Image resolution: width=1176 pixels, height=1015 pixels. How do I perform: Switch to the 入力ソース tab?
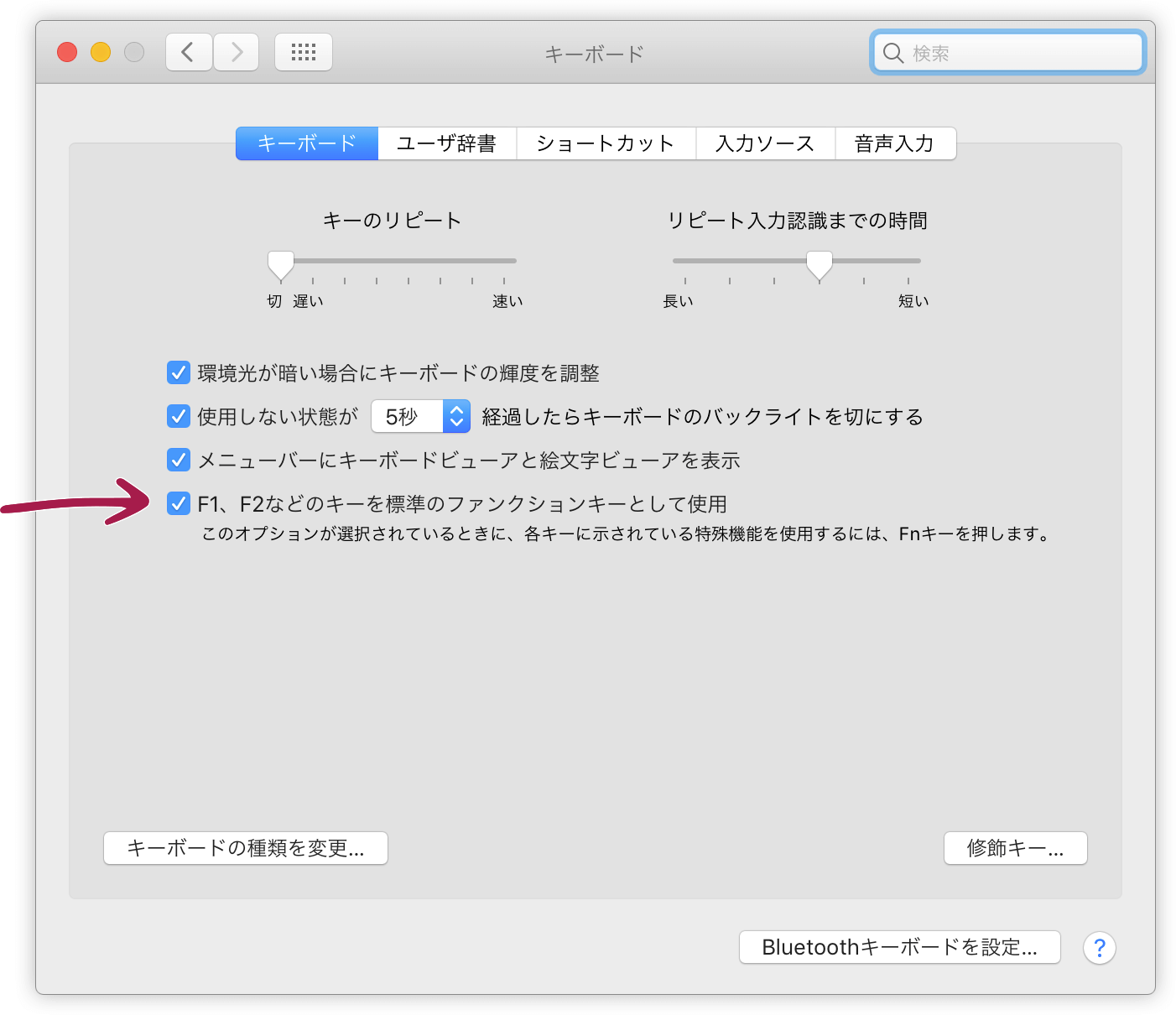[765, 143]
